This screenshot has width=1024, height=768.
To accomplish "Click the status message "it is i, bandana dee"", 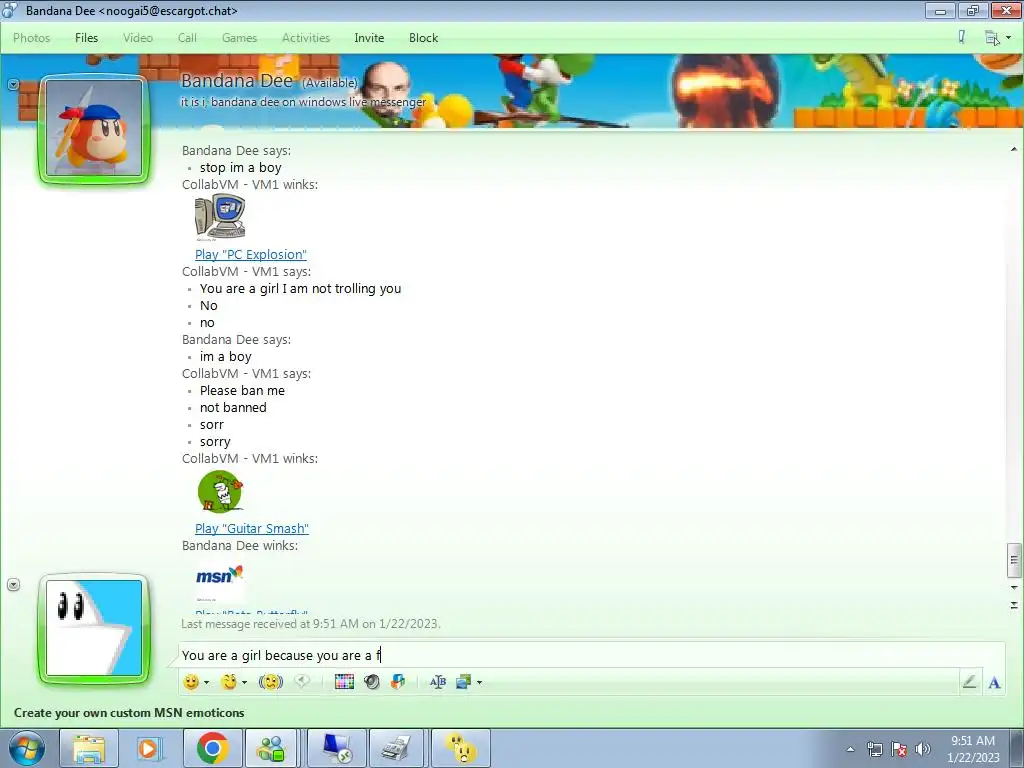I will 303,102.
